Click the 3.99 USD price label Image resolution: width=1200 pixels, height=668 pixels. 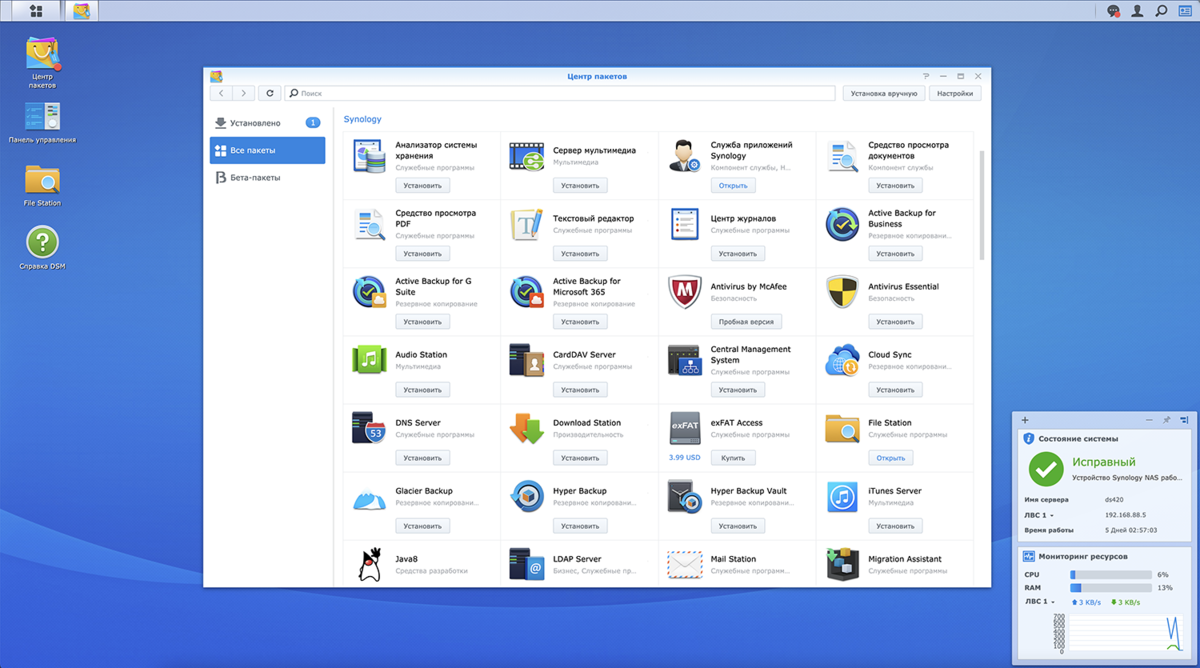tap(685, 458)
